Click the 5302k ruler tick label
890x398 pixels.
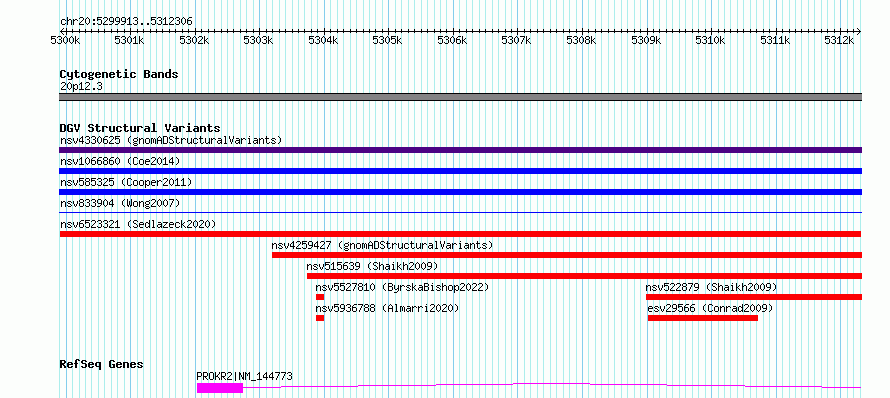pyautogui.click(x=195, y=40)
